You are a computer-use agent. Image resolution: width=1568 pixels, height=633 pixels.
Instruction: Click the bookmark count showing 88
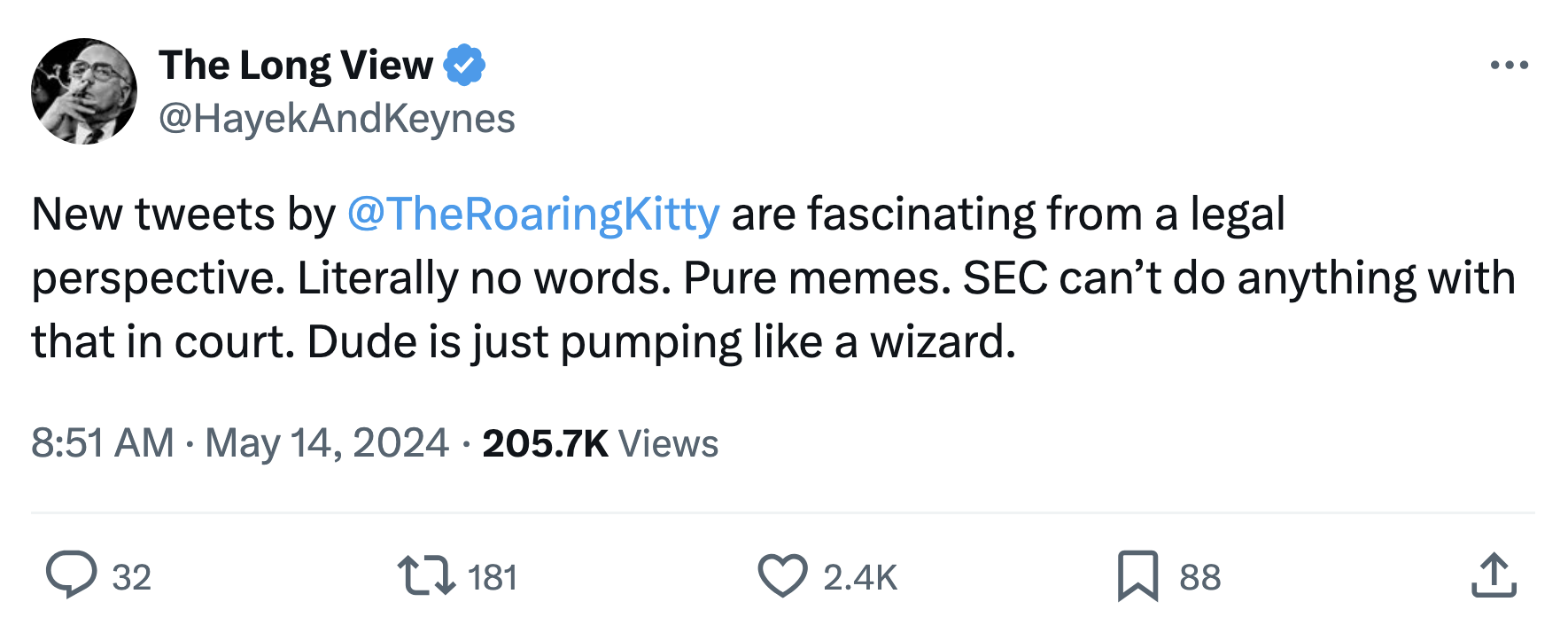[1199, 578]
